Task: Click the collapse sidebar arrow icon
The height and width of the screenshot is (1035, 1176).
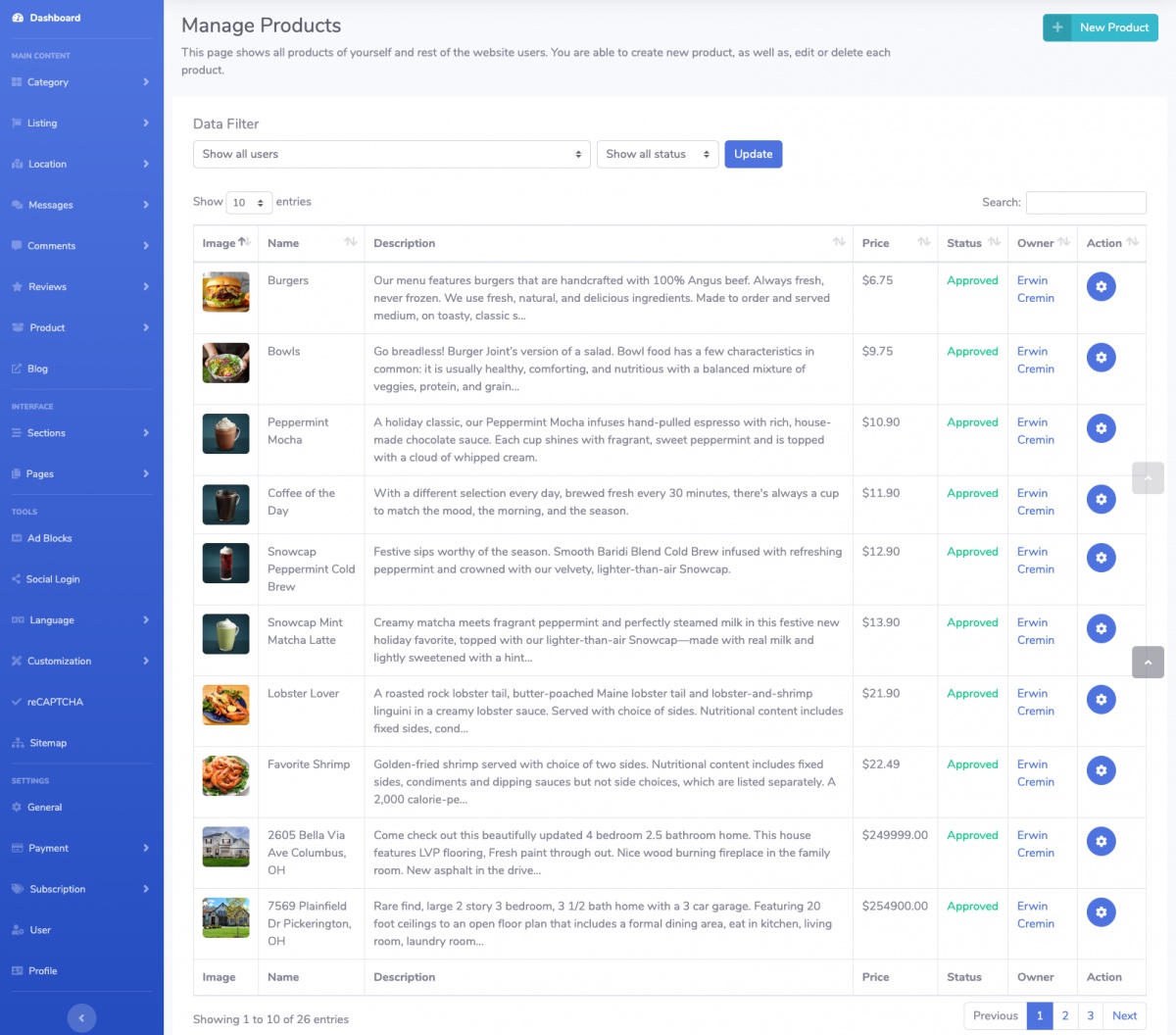Action: 81,1018
